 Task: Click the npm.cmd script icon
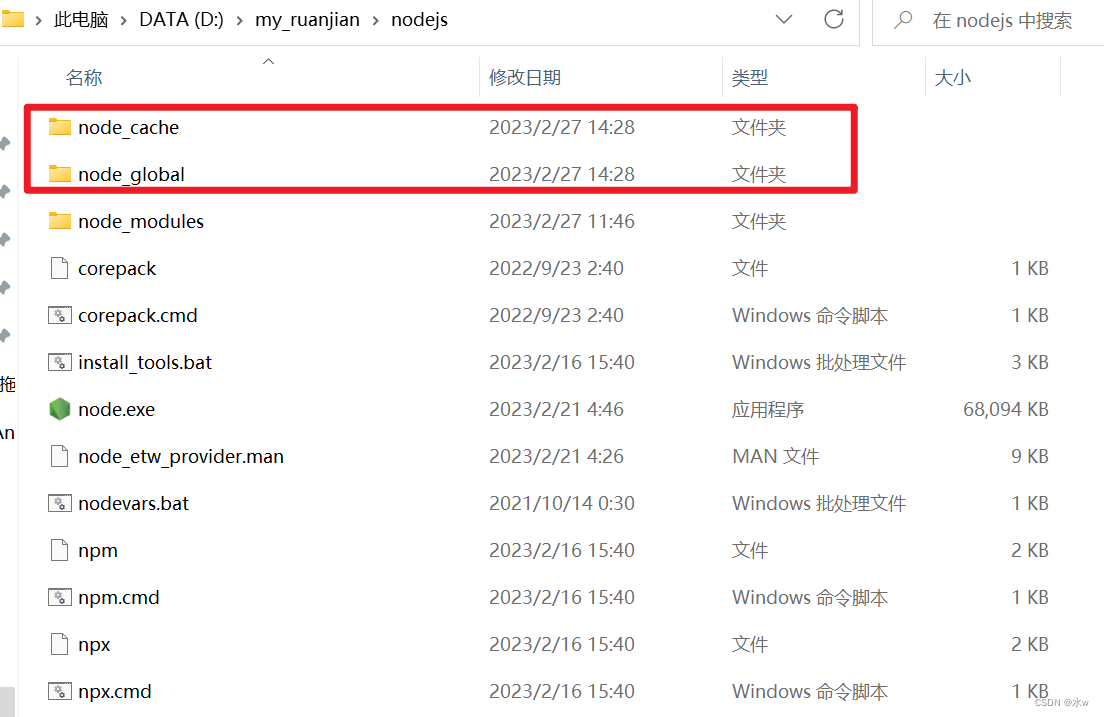click(x=60, y=597)
